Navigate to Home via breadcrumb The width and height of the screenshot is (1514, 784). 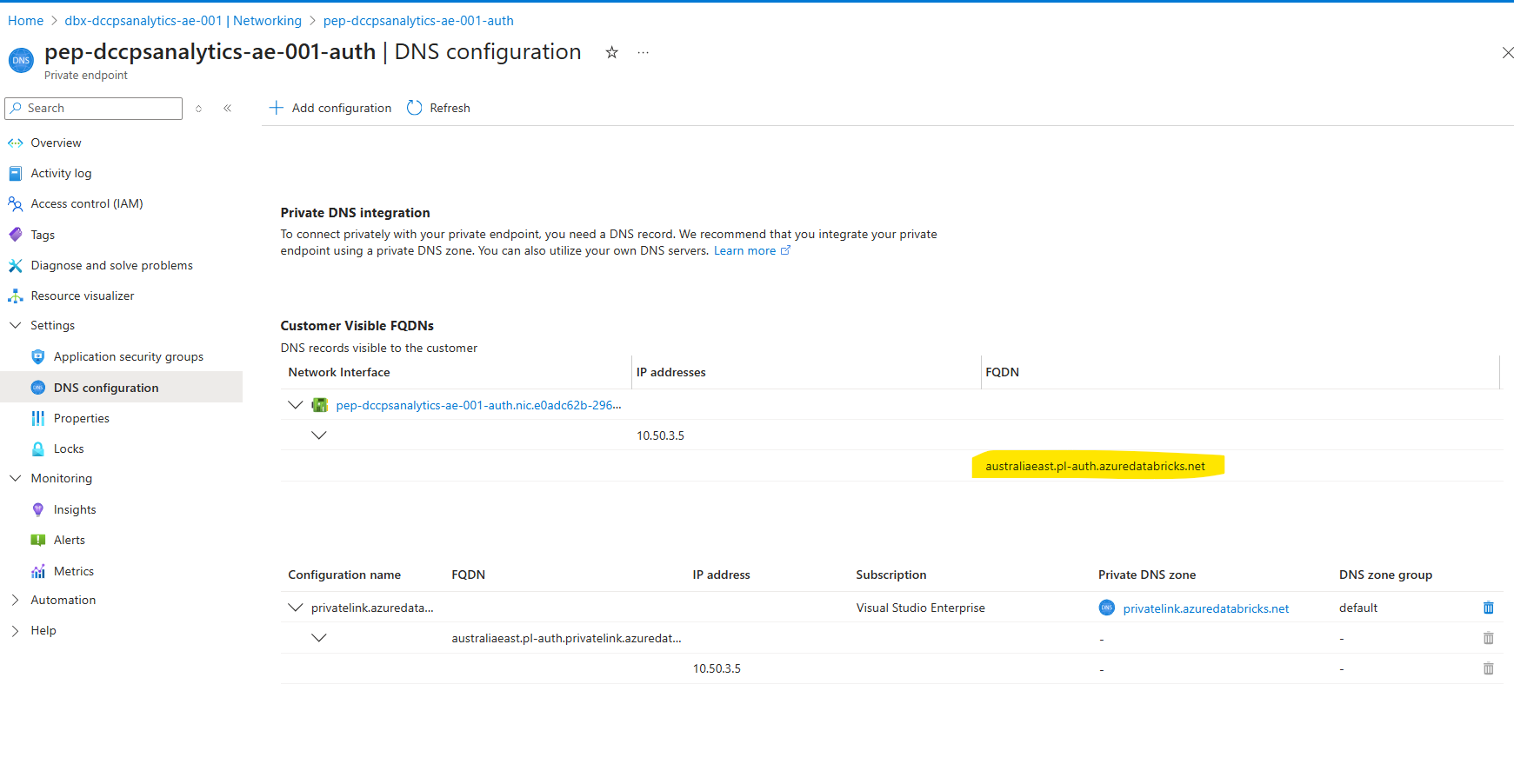(x=25, y=20)
